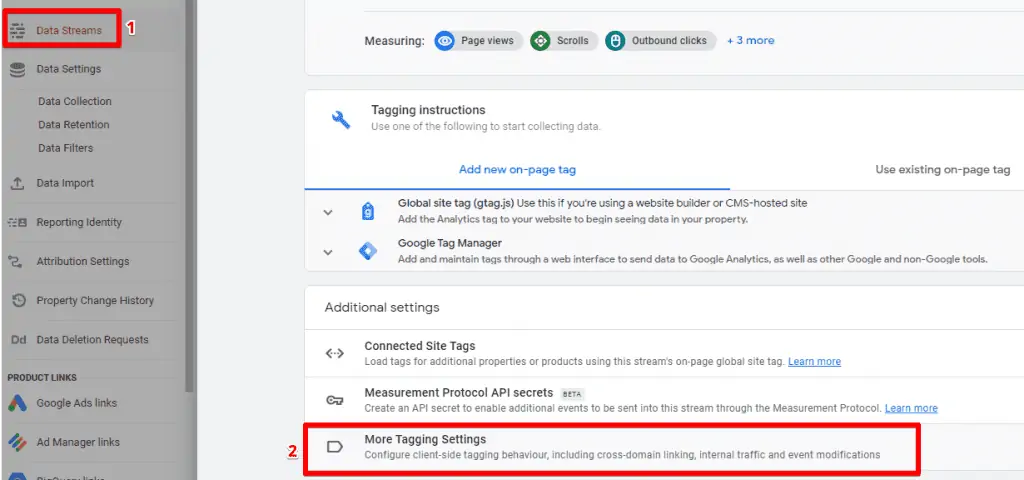
Task: Switch to Add new on-page tag tab
Action: (517, 170)
